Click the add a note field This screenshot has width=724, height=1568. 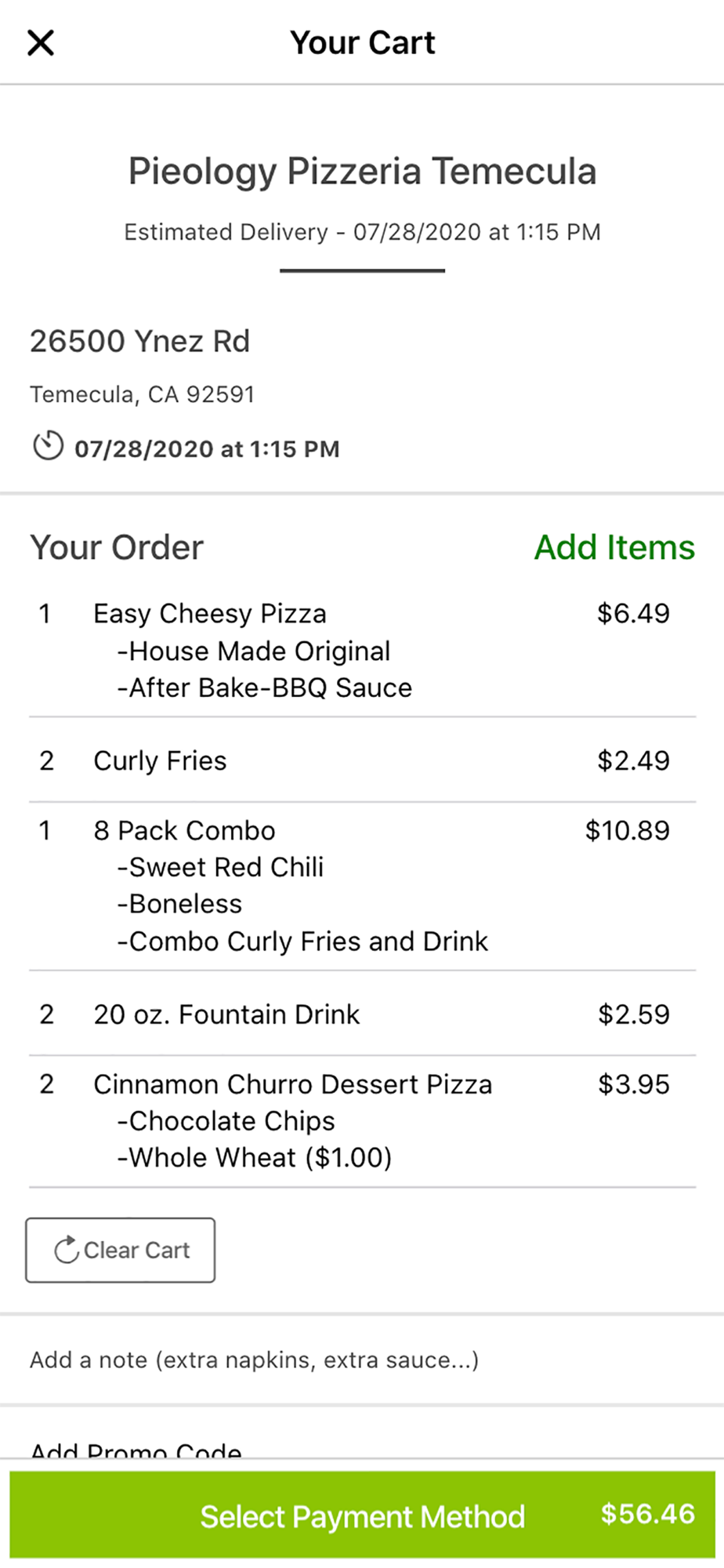pos(362,1359)
